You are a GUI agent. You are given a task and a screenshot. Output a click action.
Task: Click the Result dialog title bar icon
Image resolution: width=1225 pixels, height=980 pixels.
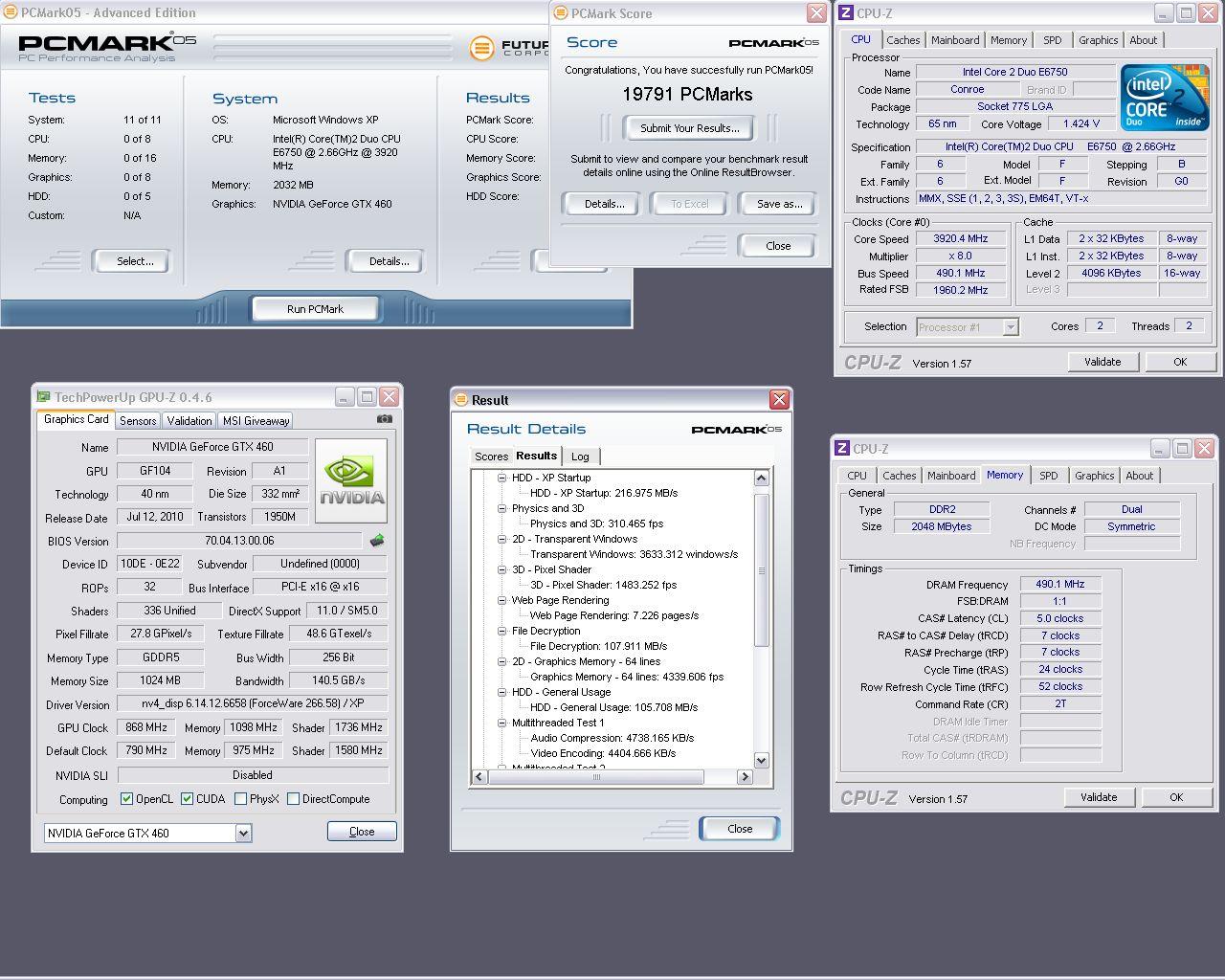(x=461, y=399)
